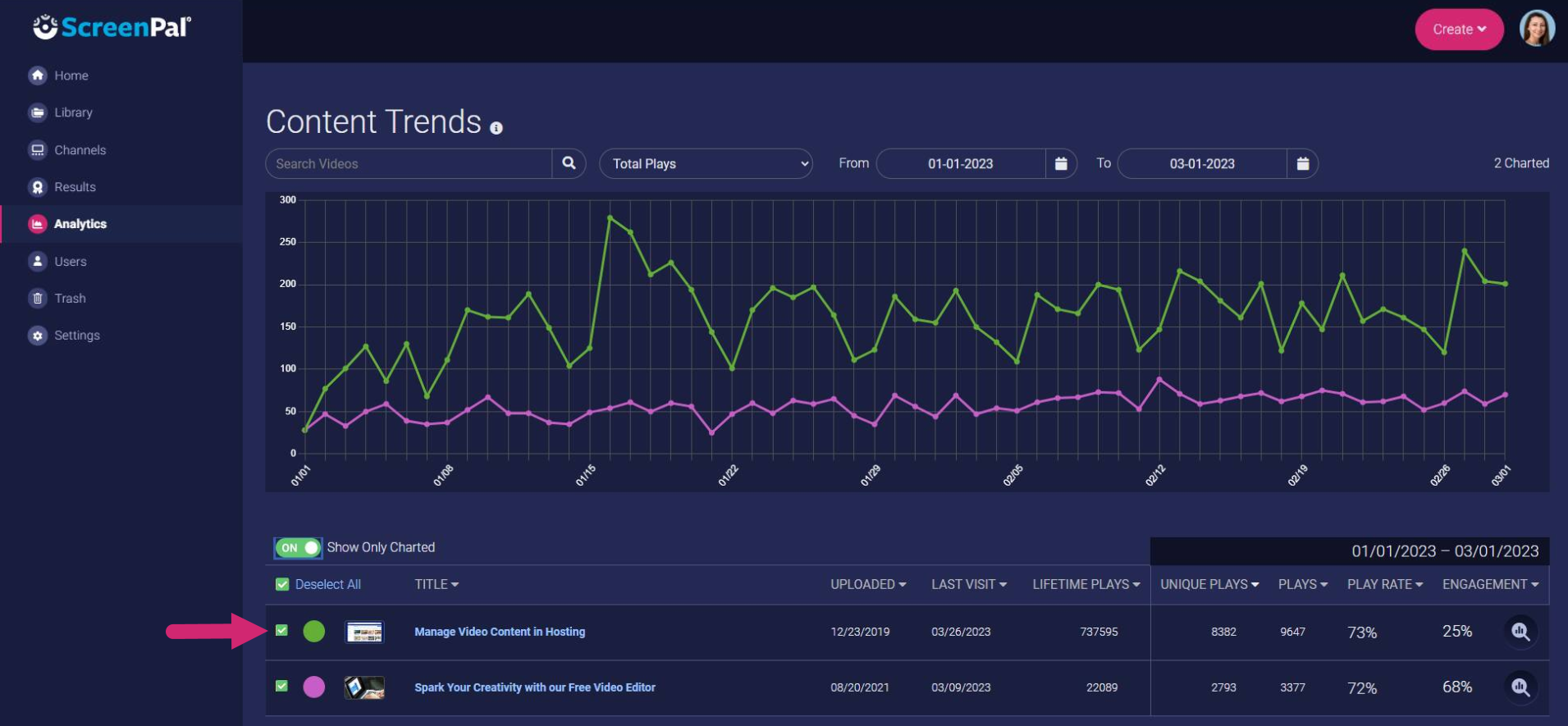Image resolution: width=1568 pixels, height=726 pixels.
Task: Click the user profile avatar
Action: 1536,29
